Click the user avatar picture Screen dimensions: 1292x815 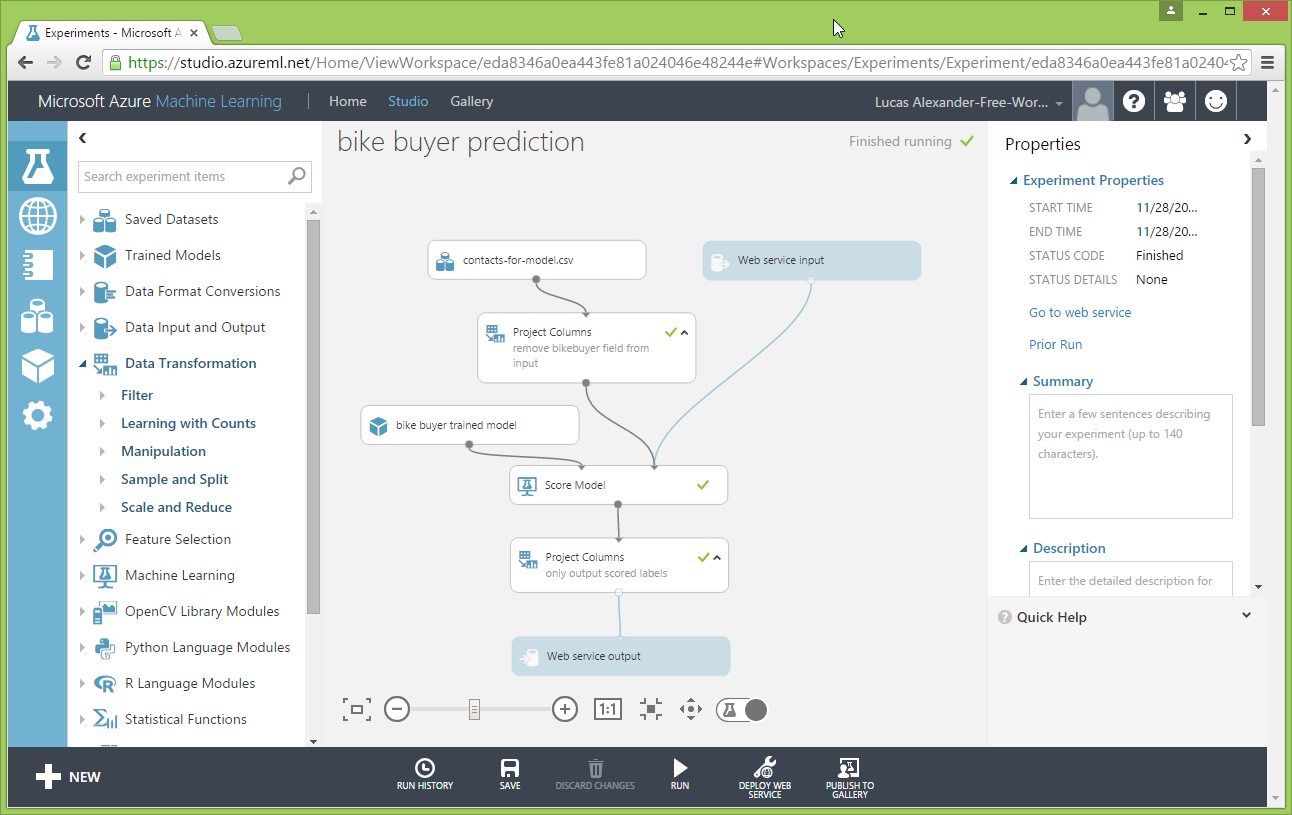(x=1093, y=101)
